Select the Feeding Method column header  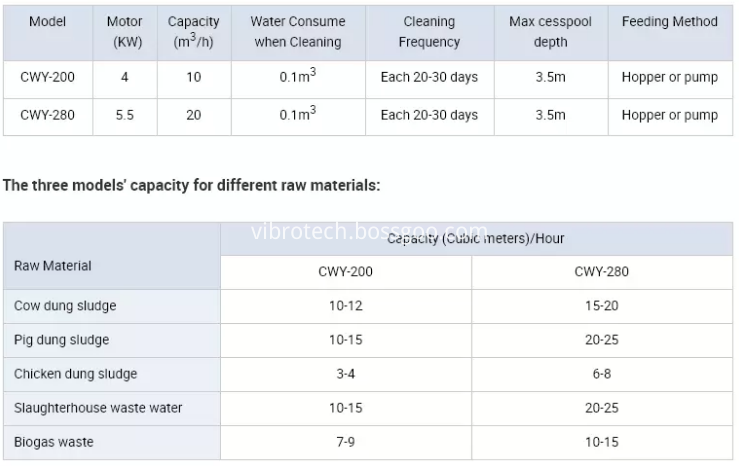click(669, 21)
